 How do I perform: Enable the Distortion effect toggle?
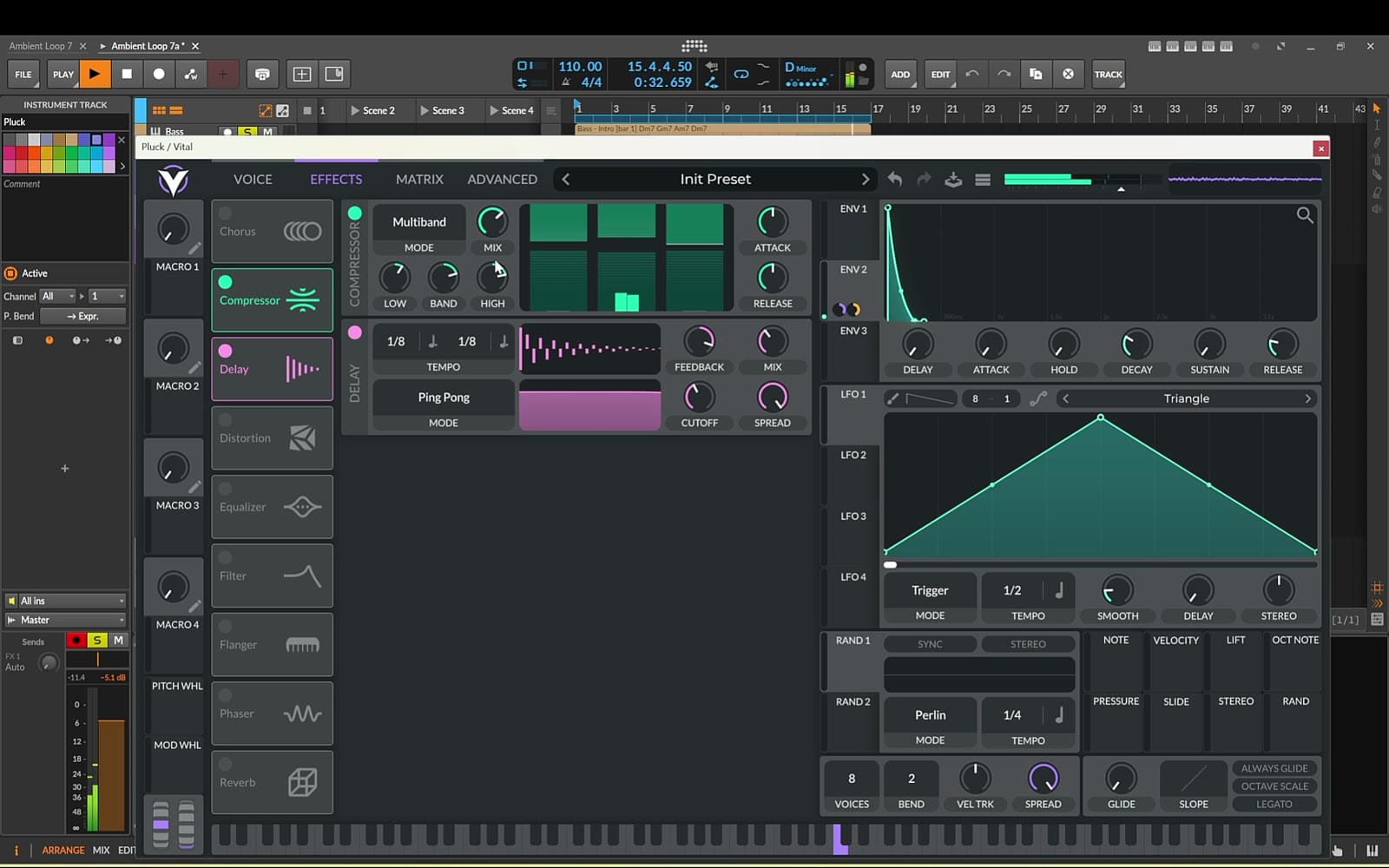pos(226,420)
